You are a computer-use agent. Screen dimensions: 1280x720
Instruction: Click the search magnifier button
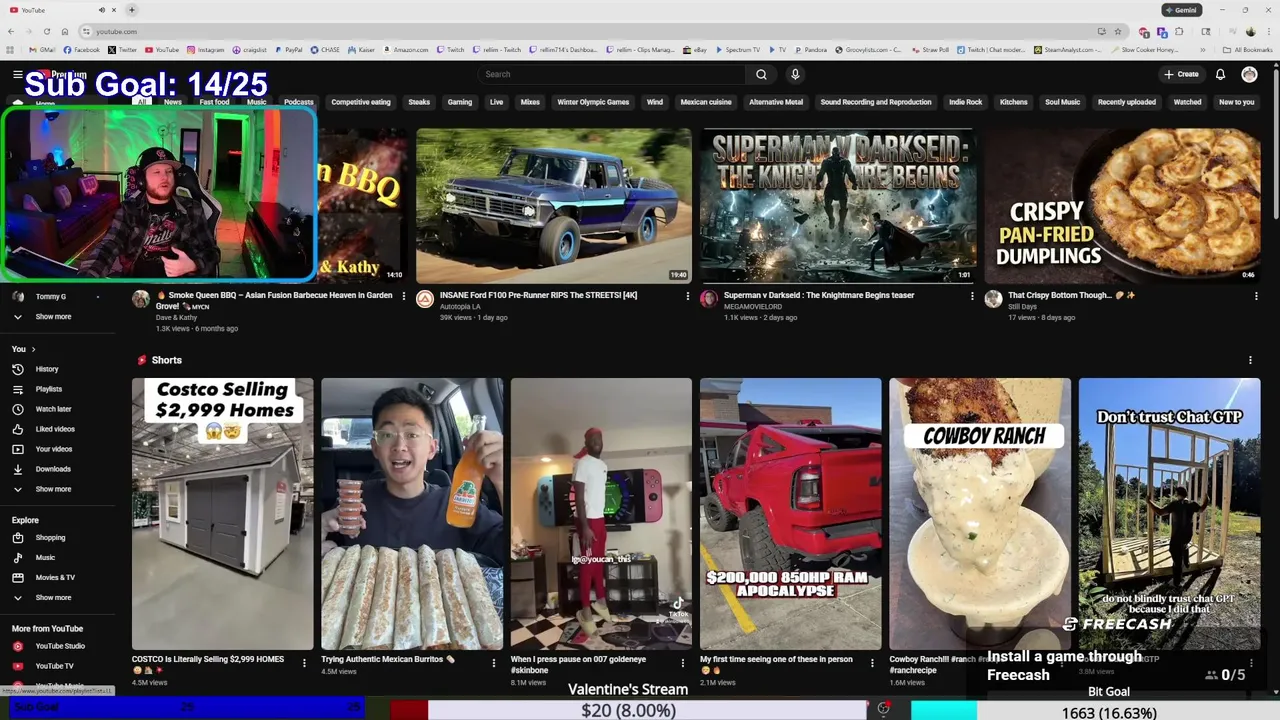click(761, 74)
